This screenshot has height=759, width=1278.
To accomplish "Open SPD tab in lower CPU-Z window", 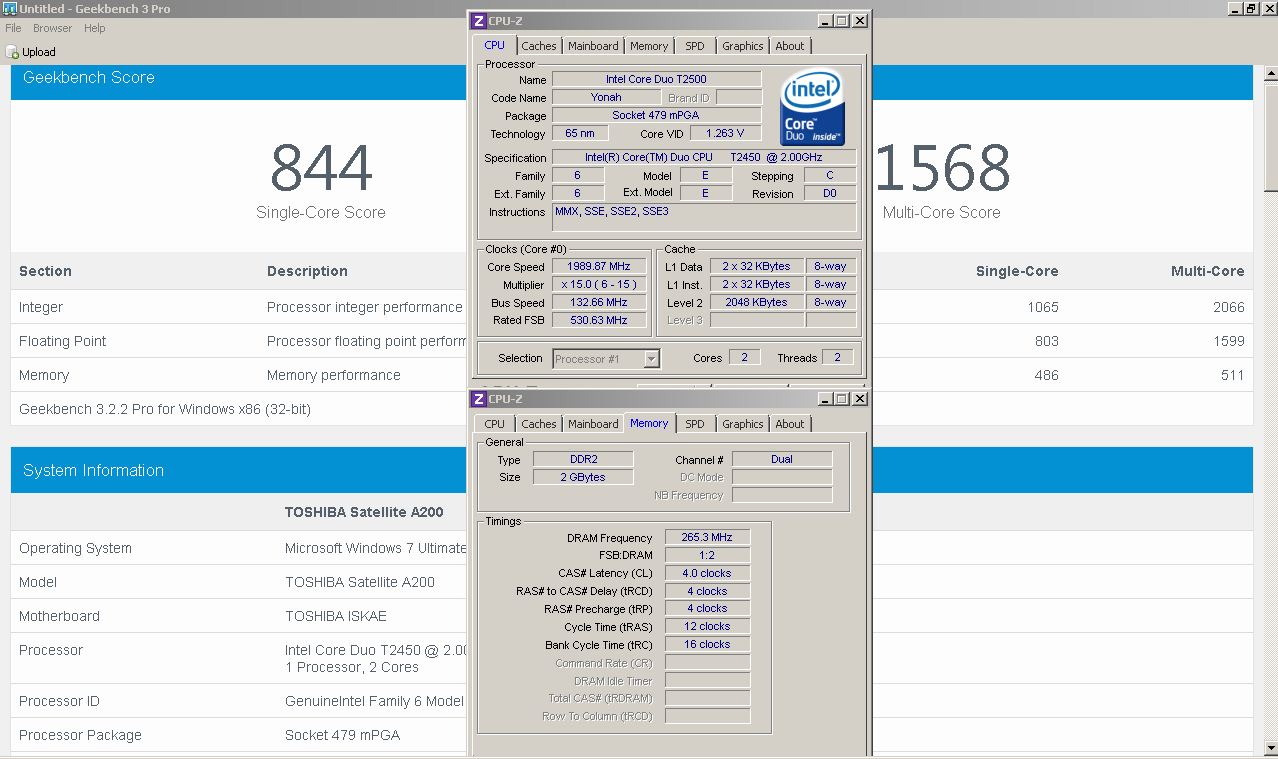I will point(695,424).
